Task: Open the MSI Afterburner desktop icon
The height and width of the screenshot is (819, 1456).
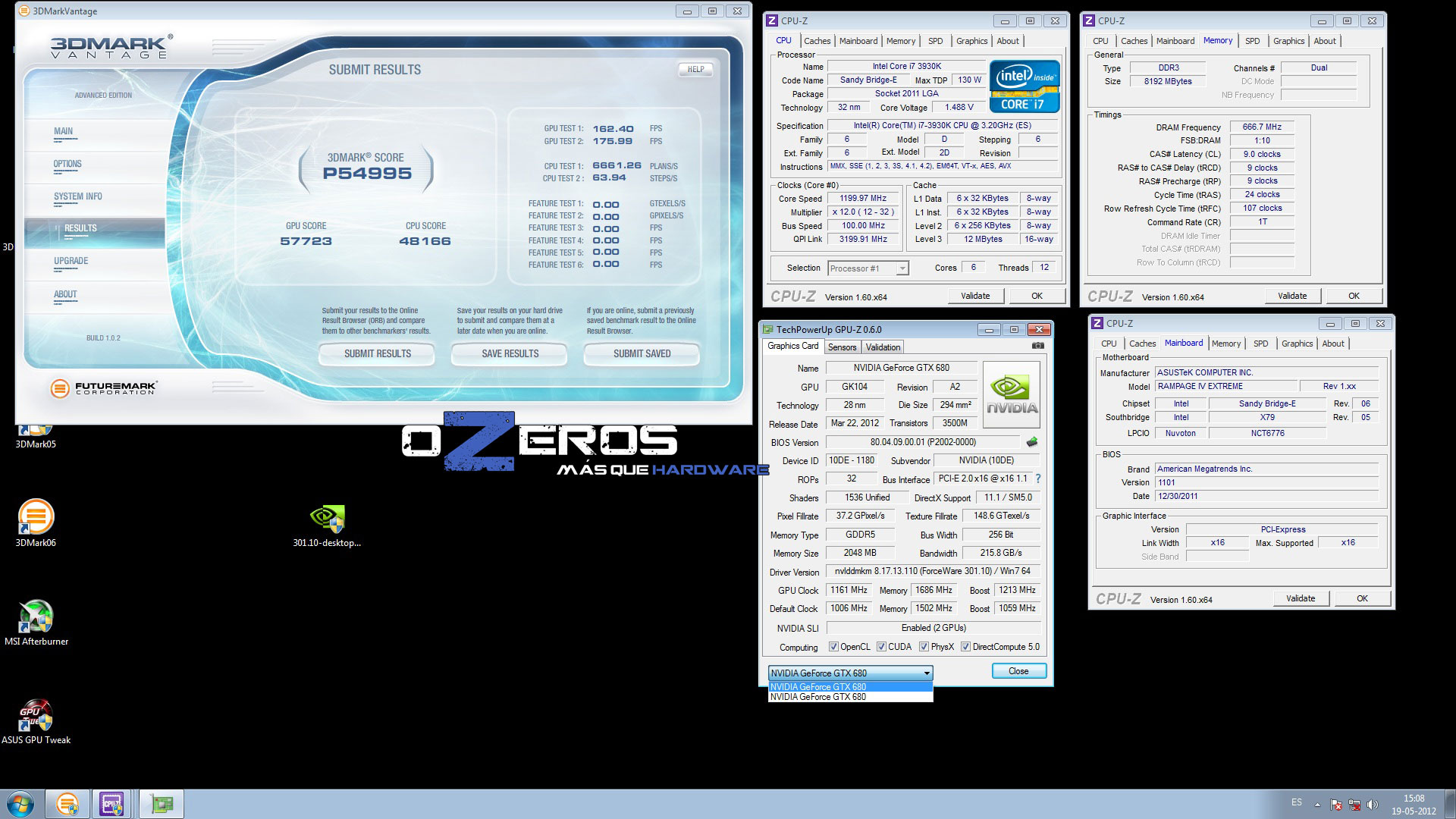Action: click(36, 617)
